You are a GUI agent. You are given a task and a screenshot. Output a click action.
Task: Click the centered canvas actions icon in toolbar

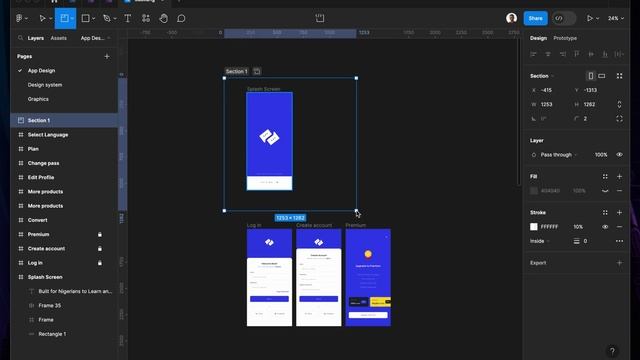tap(320, 18)
